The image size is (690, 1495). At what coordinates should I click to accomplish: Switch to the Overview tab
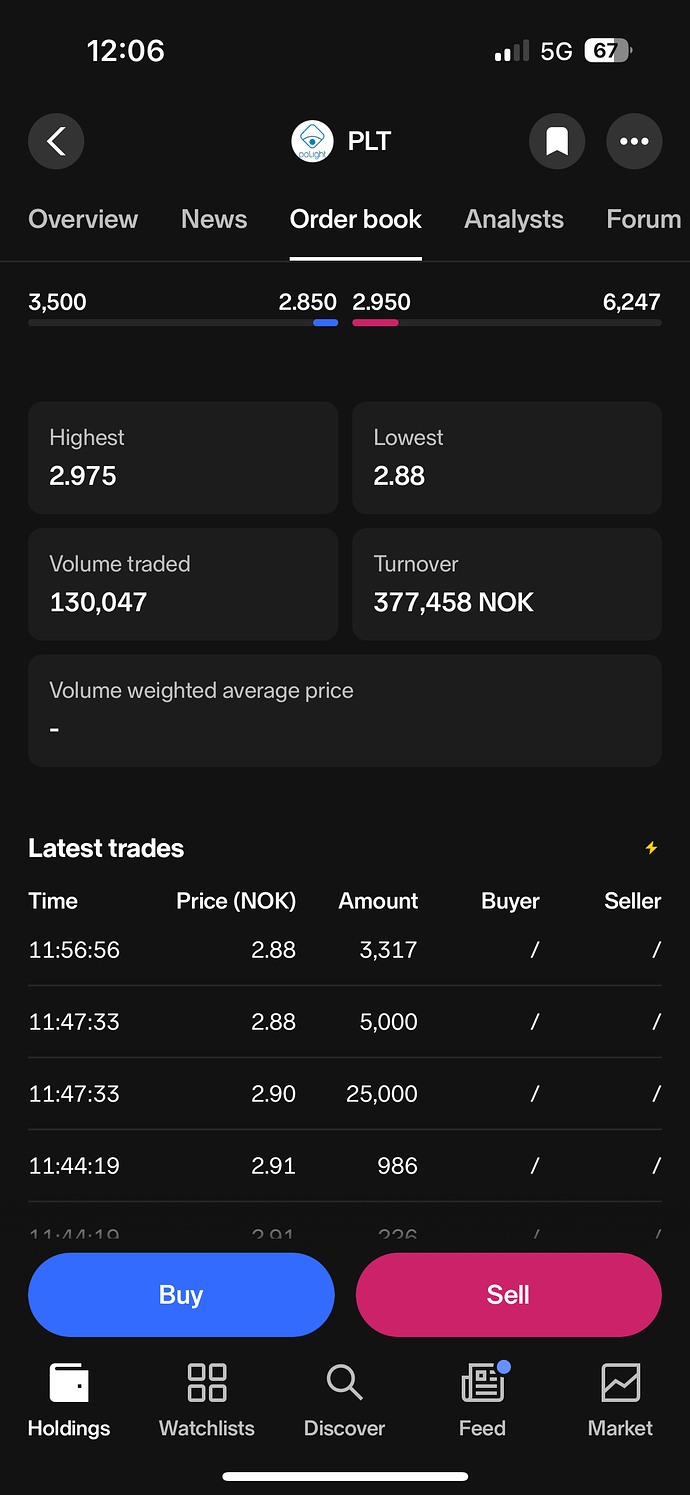(x=83, y=219)
